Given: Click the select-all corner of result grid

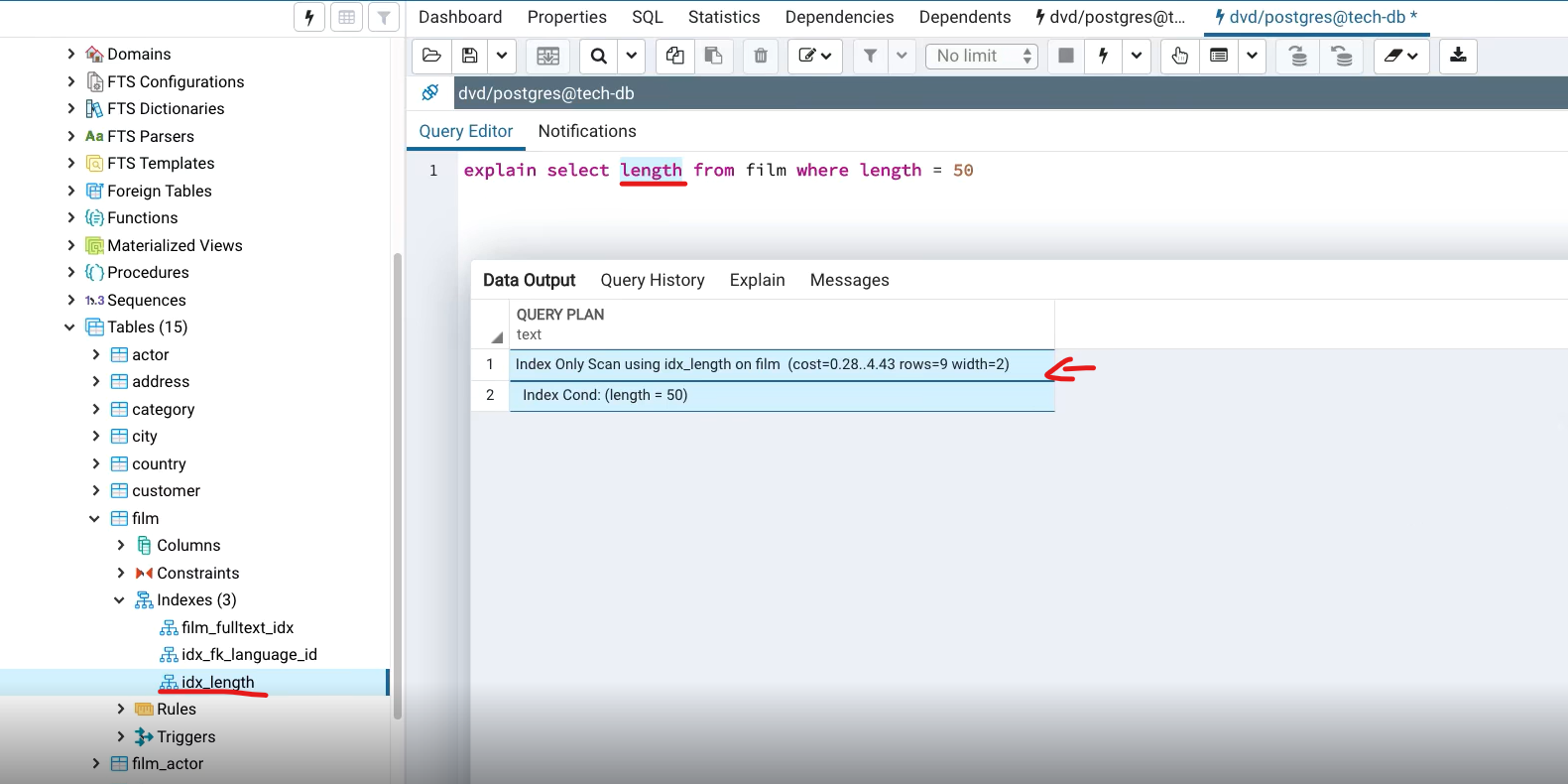Looking at the screenshot, I should [x=490, y=325].
